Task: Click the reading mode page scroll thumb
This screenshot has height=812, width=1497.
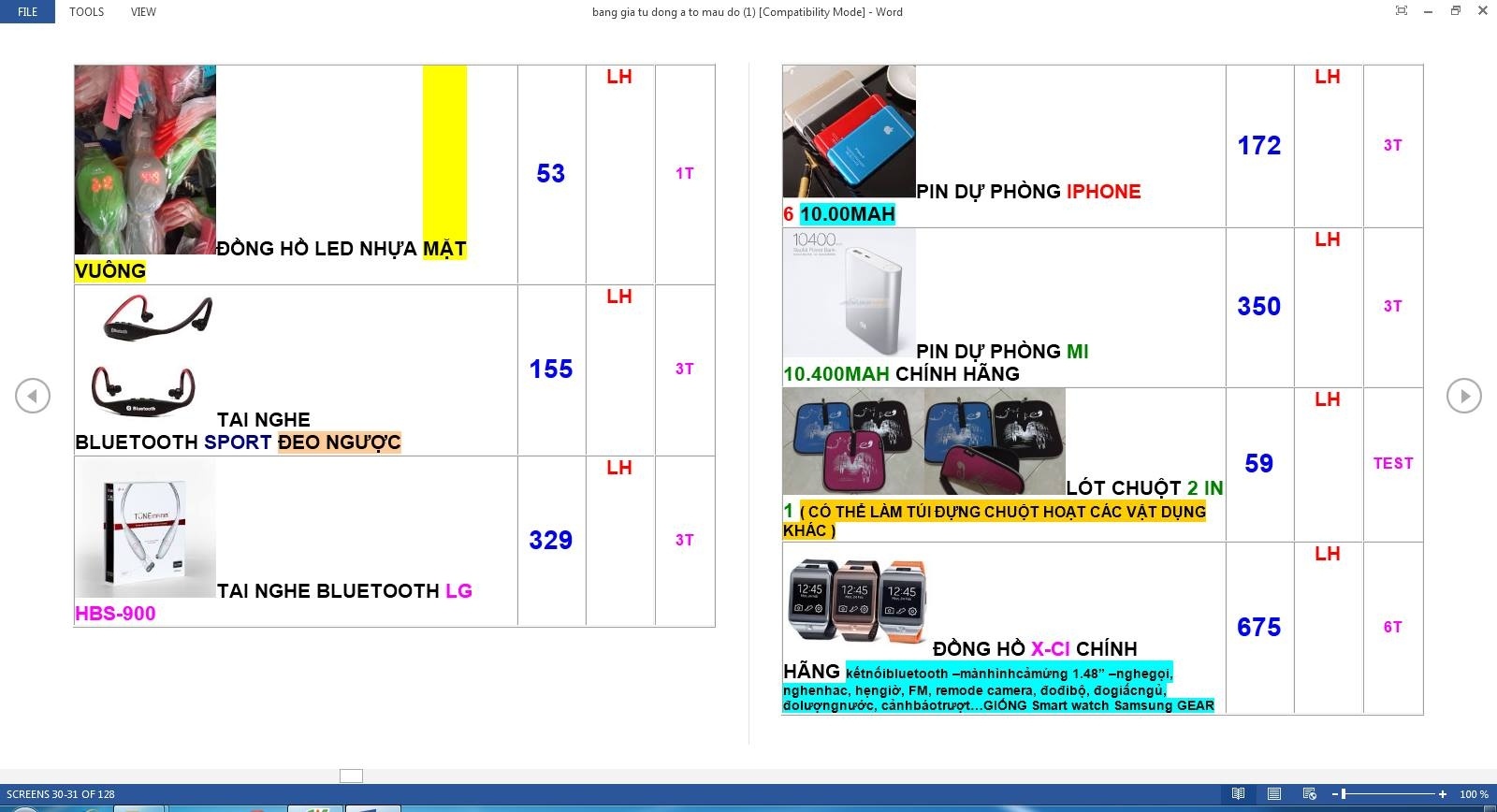Action: click(351, 776)
